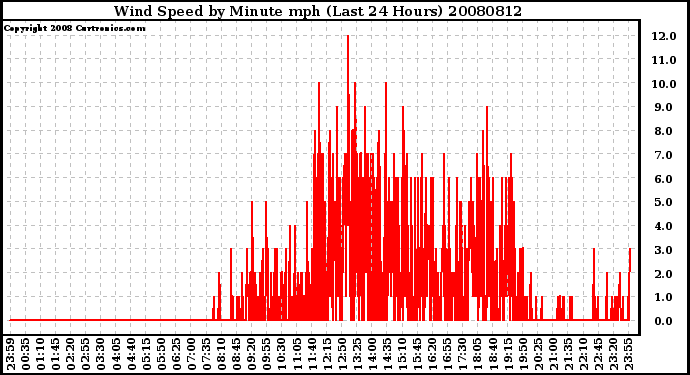Click the 13:25 time label
The height and width of the screenshot is (375, 690).
(356, 355)
